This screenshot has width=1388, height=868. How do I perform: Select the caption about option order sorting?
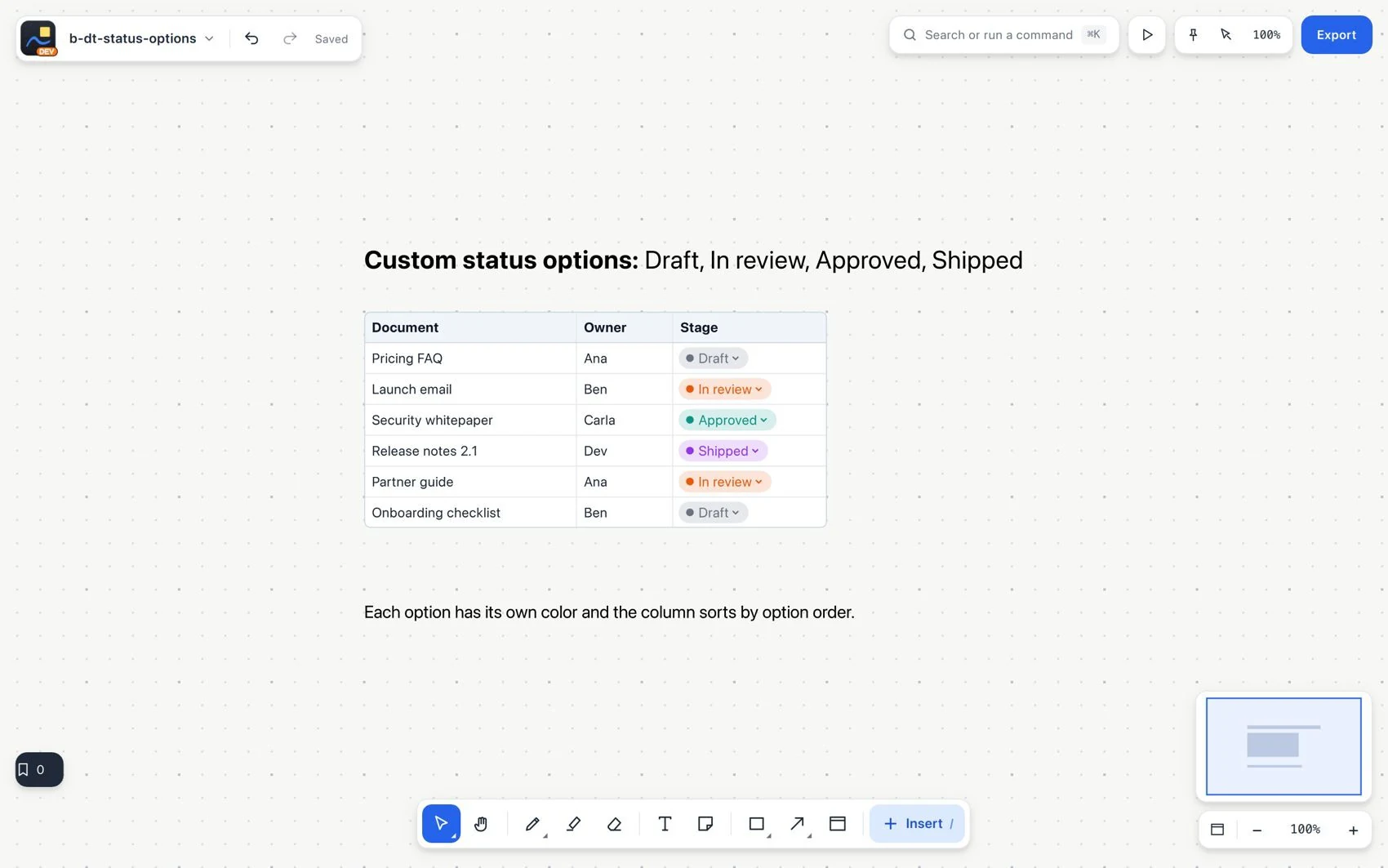[x=609, y=612]
